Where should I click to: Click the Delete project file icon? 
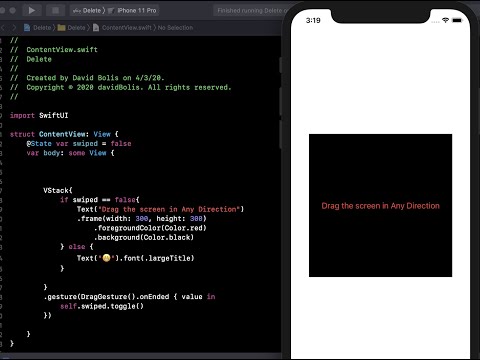tap(27, 28)
